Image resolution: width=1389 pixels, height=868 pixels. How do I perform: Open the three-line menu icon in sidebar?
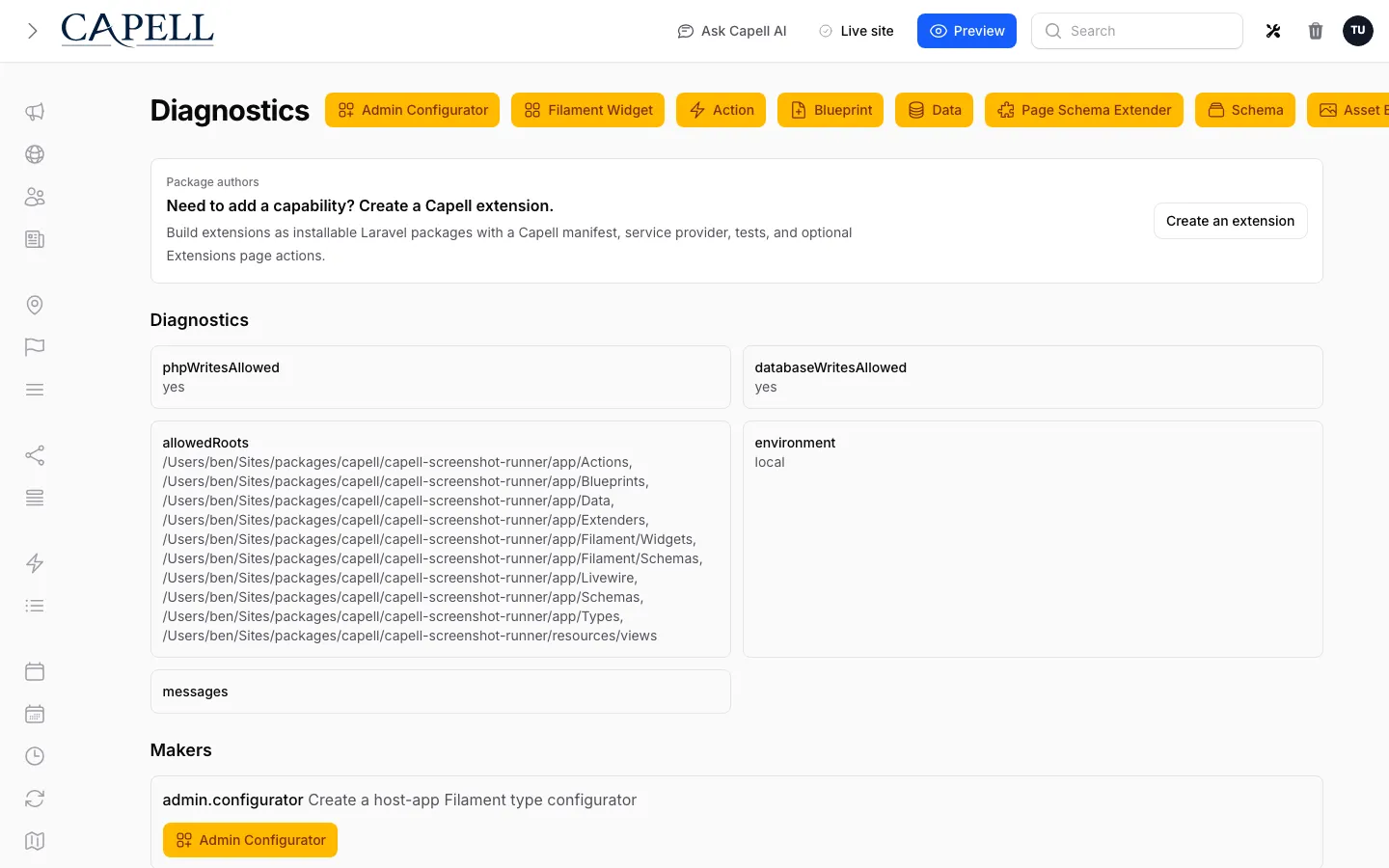[x=35, y=390]
